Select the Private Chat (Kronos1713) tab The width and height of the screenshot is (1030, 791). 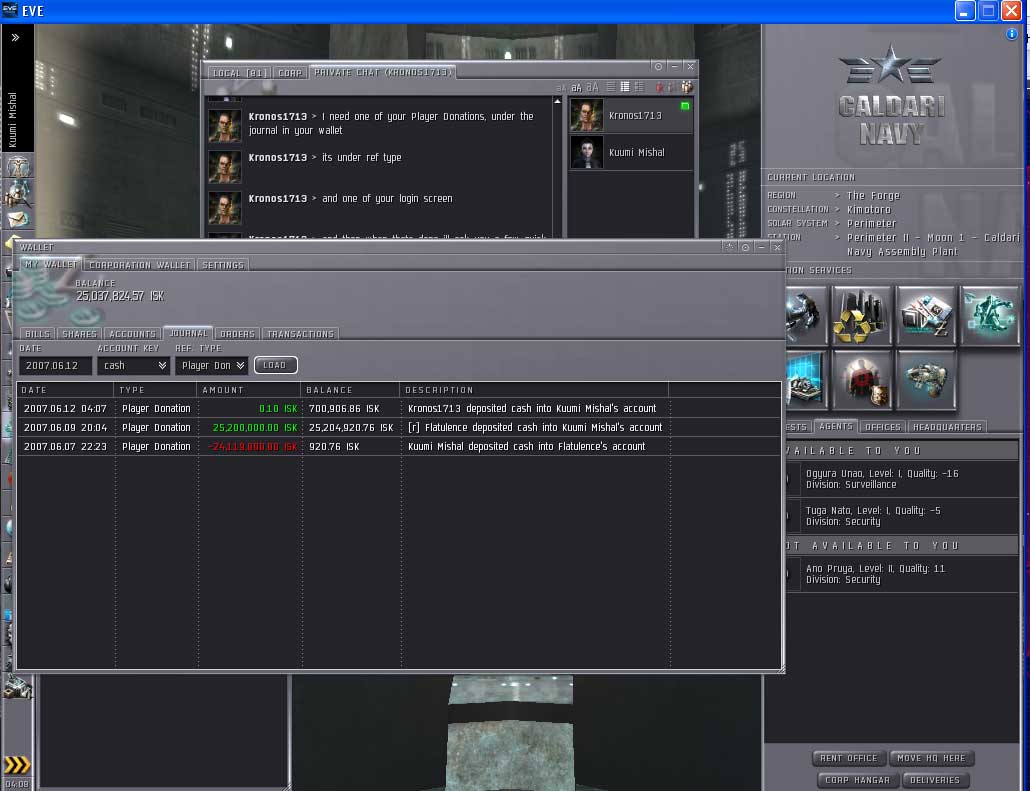382,72
